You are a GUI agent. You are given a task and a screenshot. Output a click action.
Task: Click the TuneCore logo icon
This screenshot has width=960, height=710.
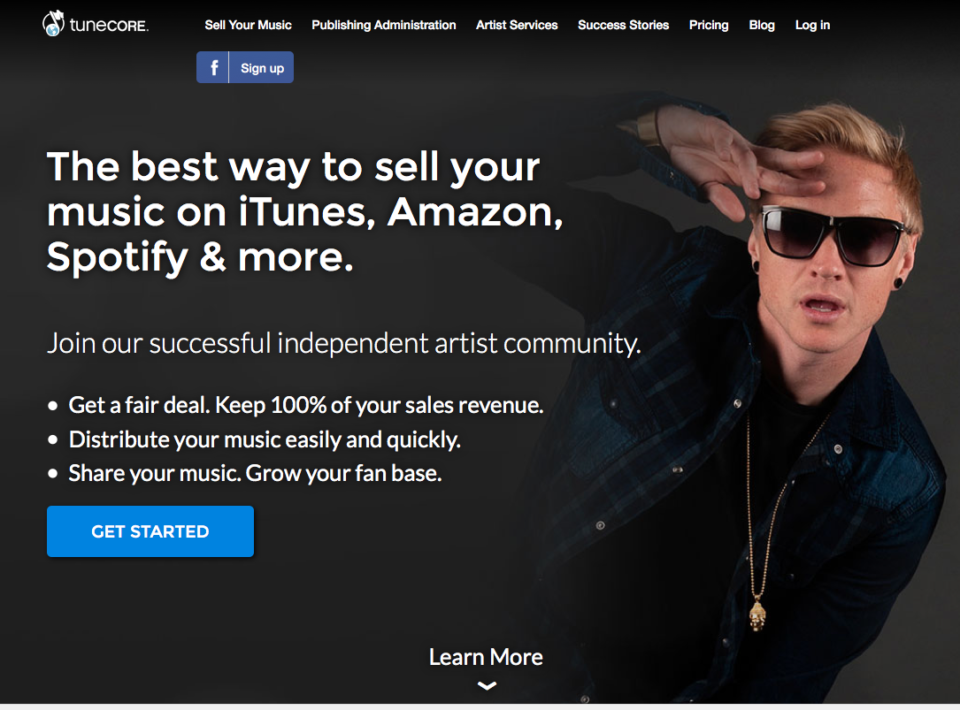[53, 24]
